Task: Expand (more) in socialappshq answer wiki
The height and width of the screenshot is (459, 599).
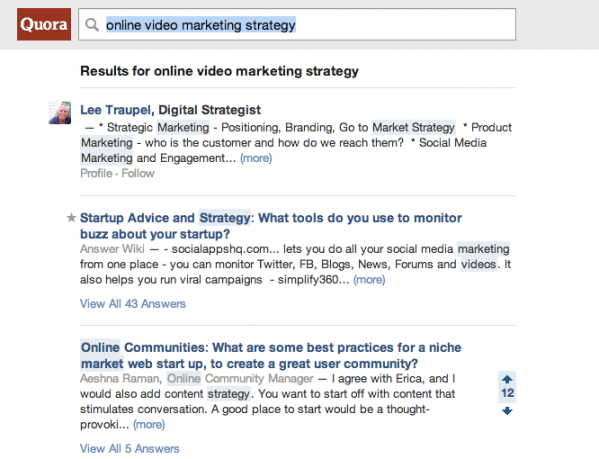Action: pos(369,280)
